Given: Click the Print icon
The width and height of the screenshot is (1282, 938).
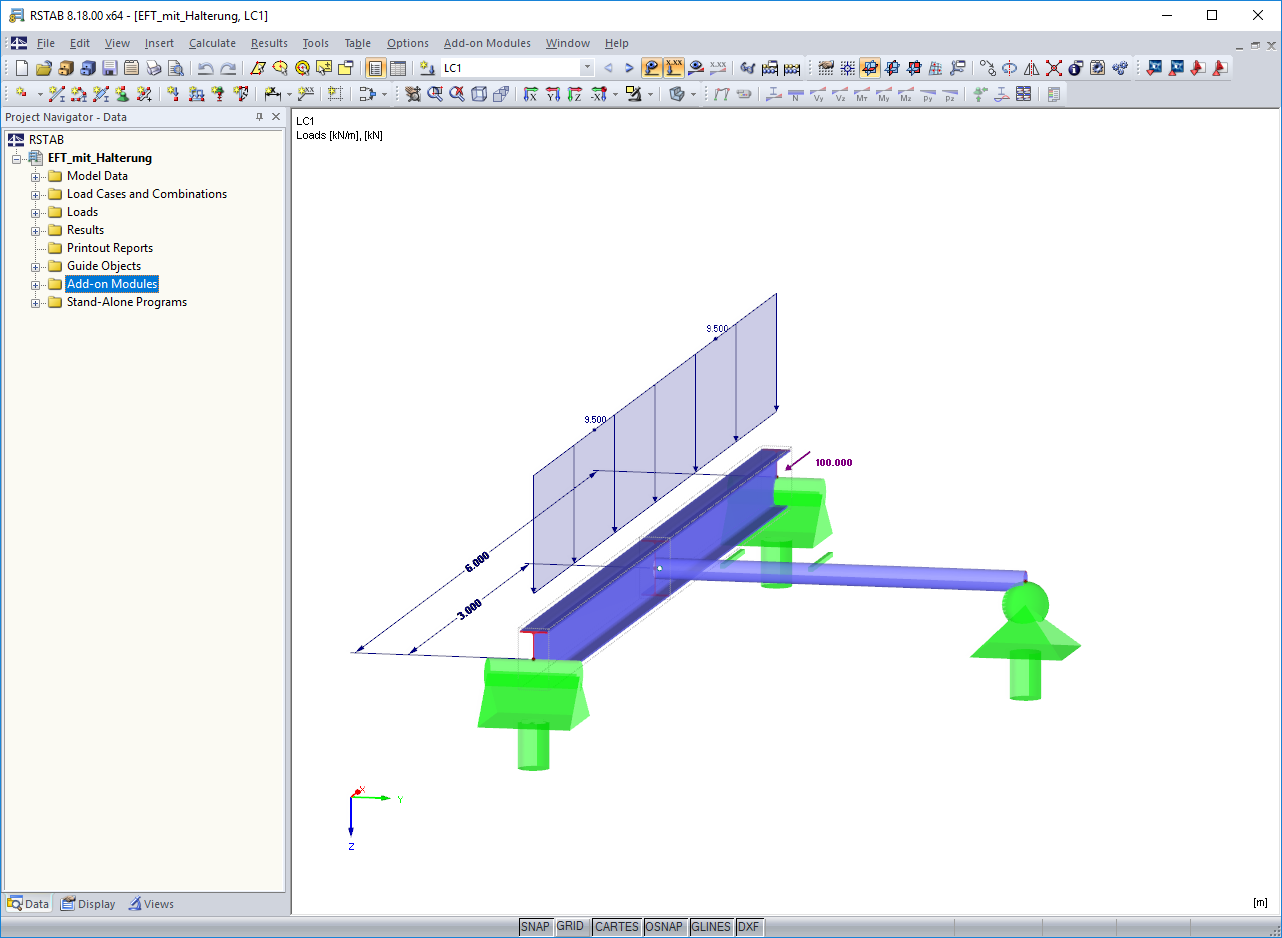Looking at the screenshot, I should pyautogui.click(x=153, y=68).
